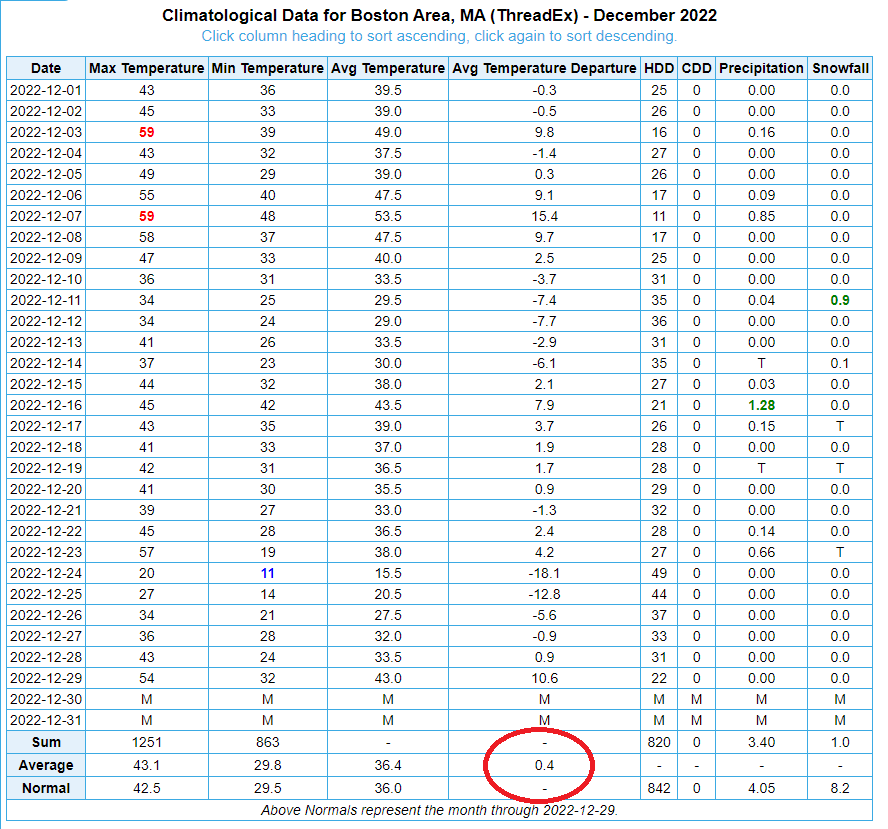Sort by Max Temperature column heading
This screenshot has height=829, width=888.
click(147, 69)
